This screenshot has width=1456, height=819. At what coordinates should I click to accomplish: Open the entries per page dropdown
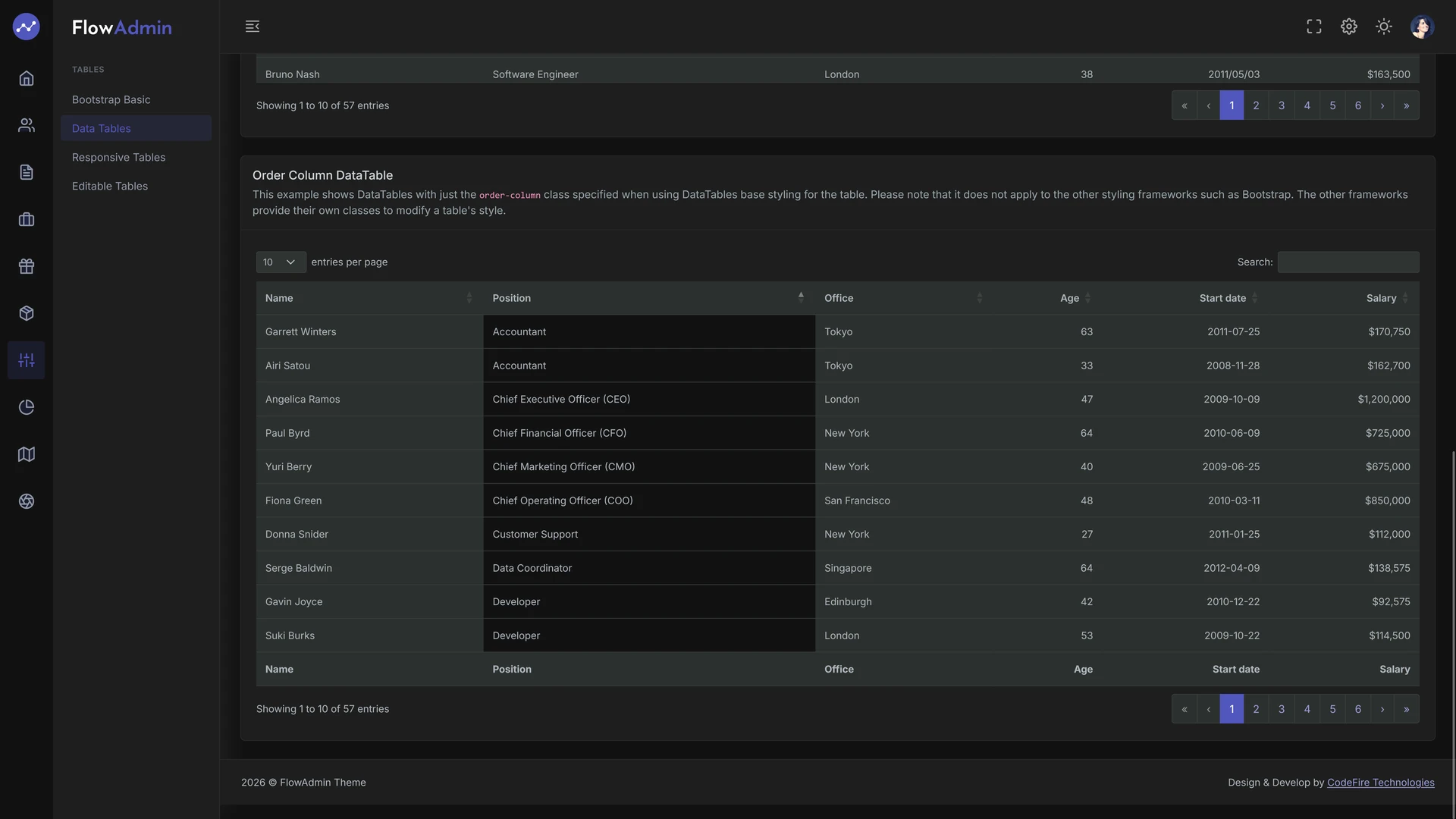point(281,262)
